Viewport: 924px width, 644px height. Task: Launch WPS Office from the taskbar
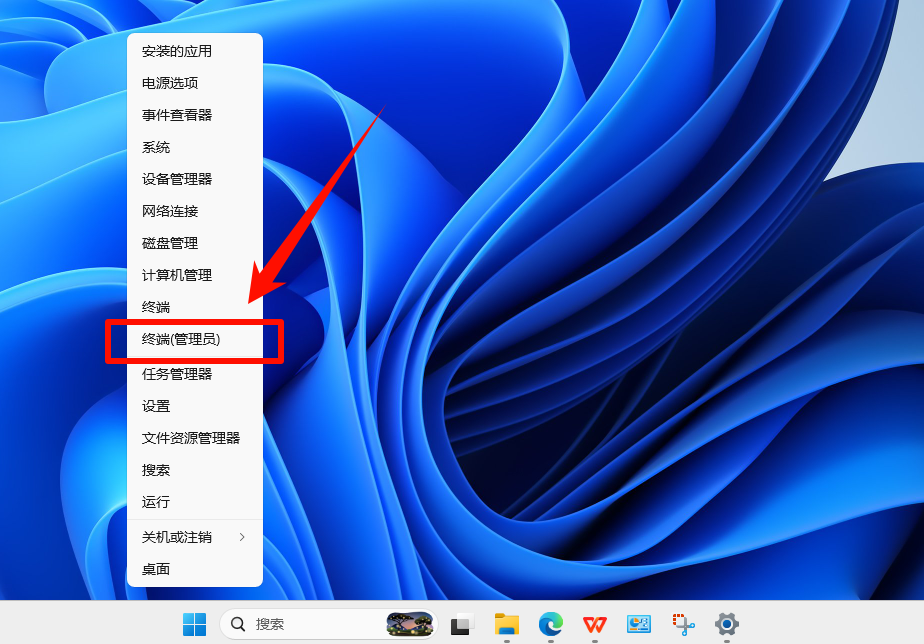click(595, 624)
